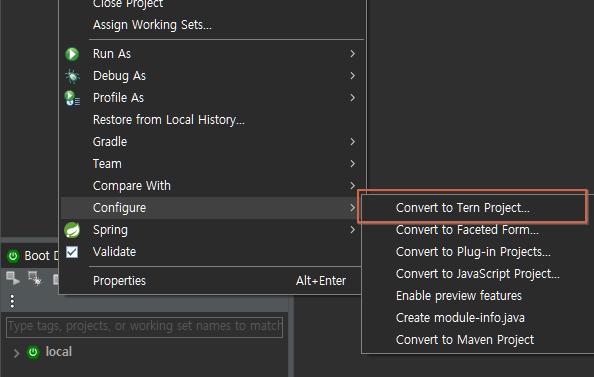The height and width of the screenshot is (377, 594).
Task: Select Assign Working Sets menu entry
Action: coord(152,25)
